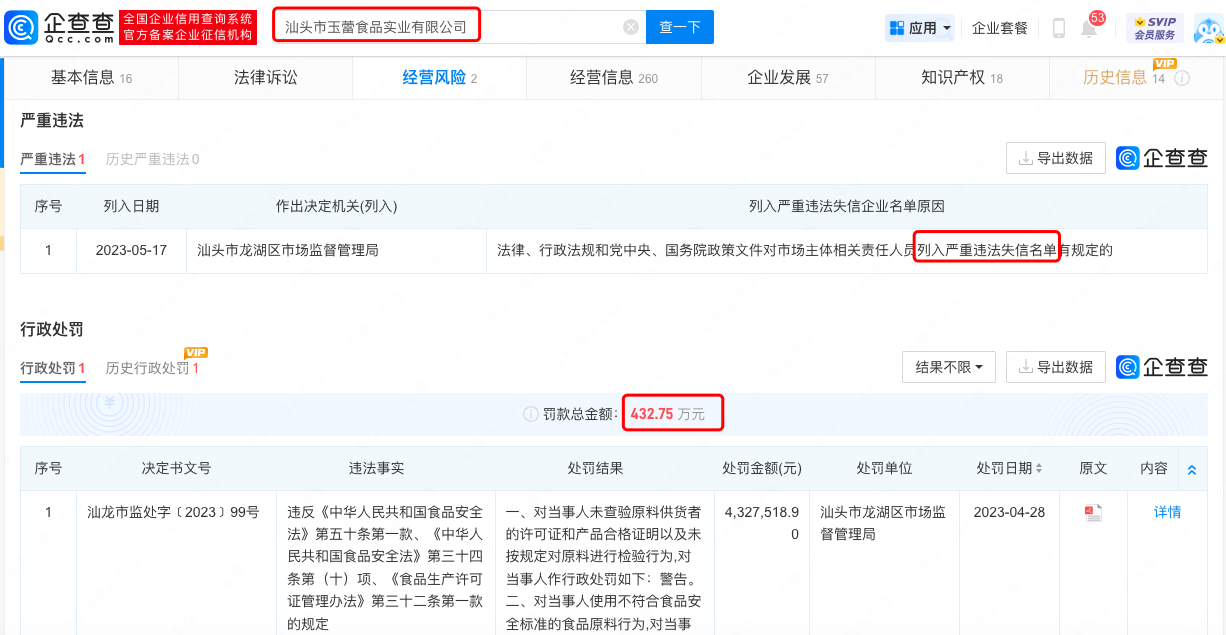This screenshot has width=1226, height=635.
Task: Click the 列入严重违法失信企业名单原因 header
Action: pos(847,206)
